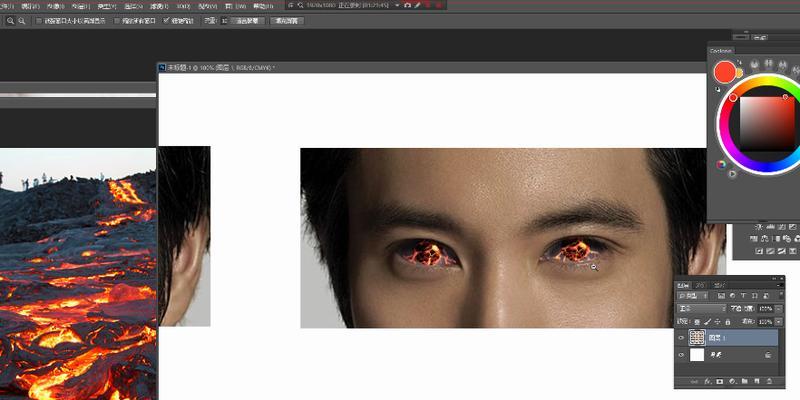Click the shape layer filter icon

coord(755,296)
